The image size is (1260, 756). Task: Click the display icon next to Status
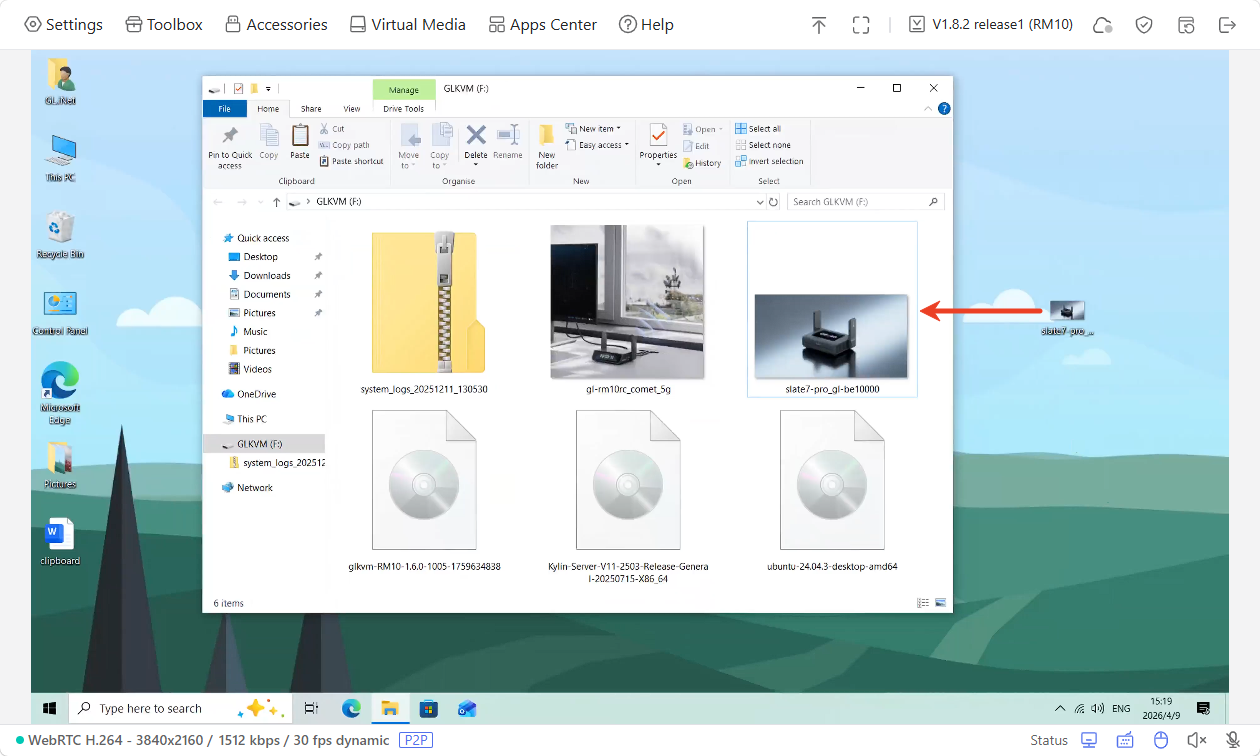click(1089, 740)
